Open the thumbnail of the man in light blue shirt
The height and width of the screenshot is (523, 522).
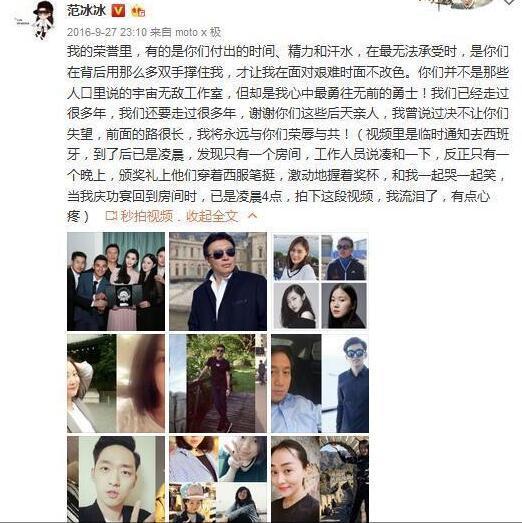click(x=320, y=384)
